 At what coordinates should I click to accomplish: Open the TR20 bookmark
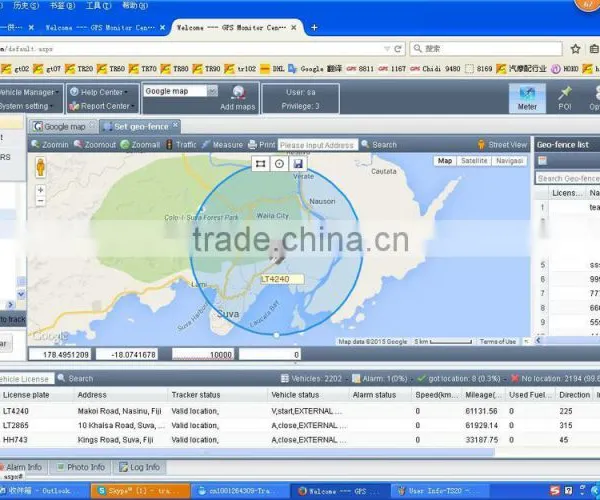pos(80,69)
